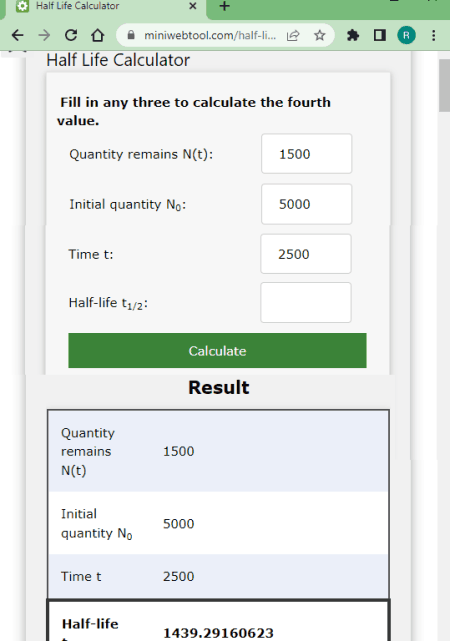The height and width of the screenshot is (641, 450).
Task: Open the browser home page icon
Action: (x=97, y=36)
